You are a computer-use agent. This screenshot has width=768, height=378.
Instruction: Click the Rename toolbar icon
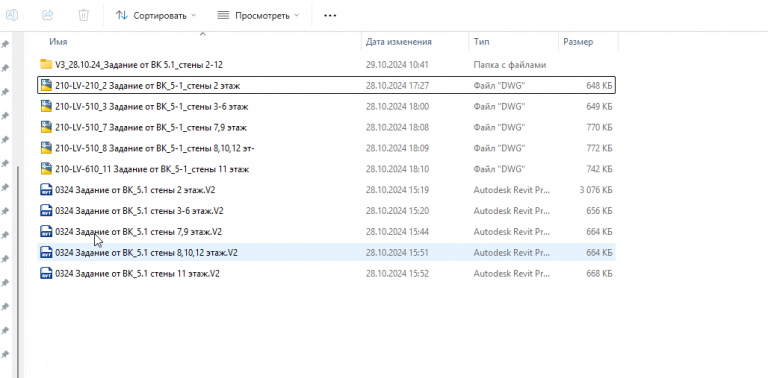[x=12, y=15]
